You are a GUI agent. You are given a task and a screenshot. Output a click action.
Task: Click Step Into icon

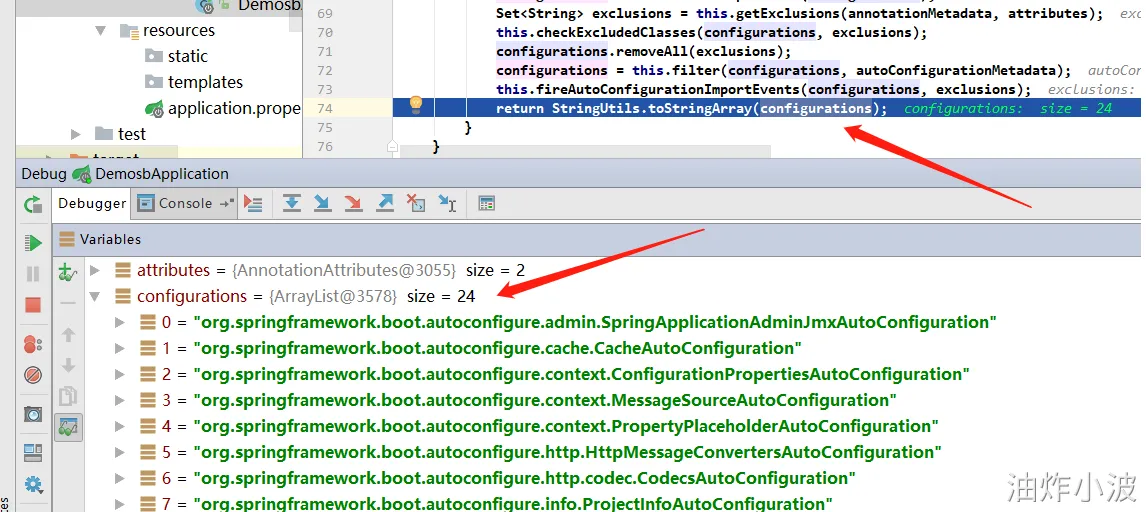322,204
